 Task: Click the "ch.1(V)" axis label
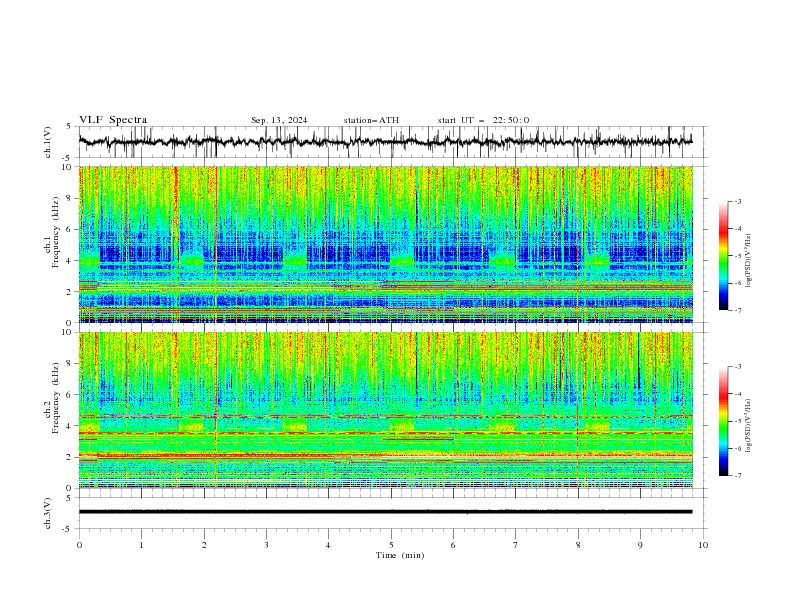(x=48, y=142)
